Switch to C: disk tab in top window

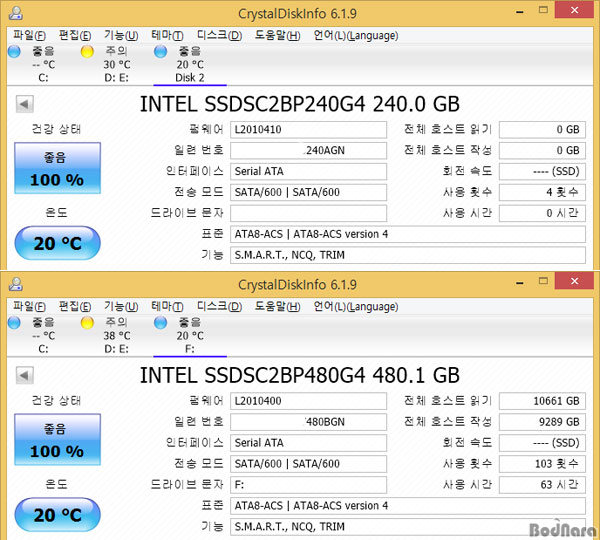point(44,64)
